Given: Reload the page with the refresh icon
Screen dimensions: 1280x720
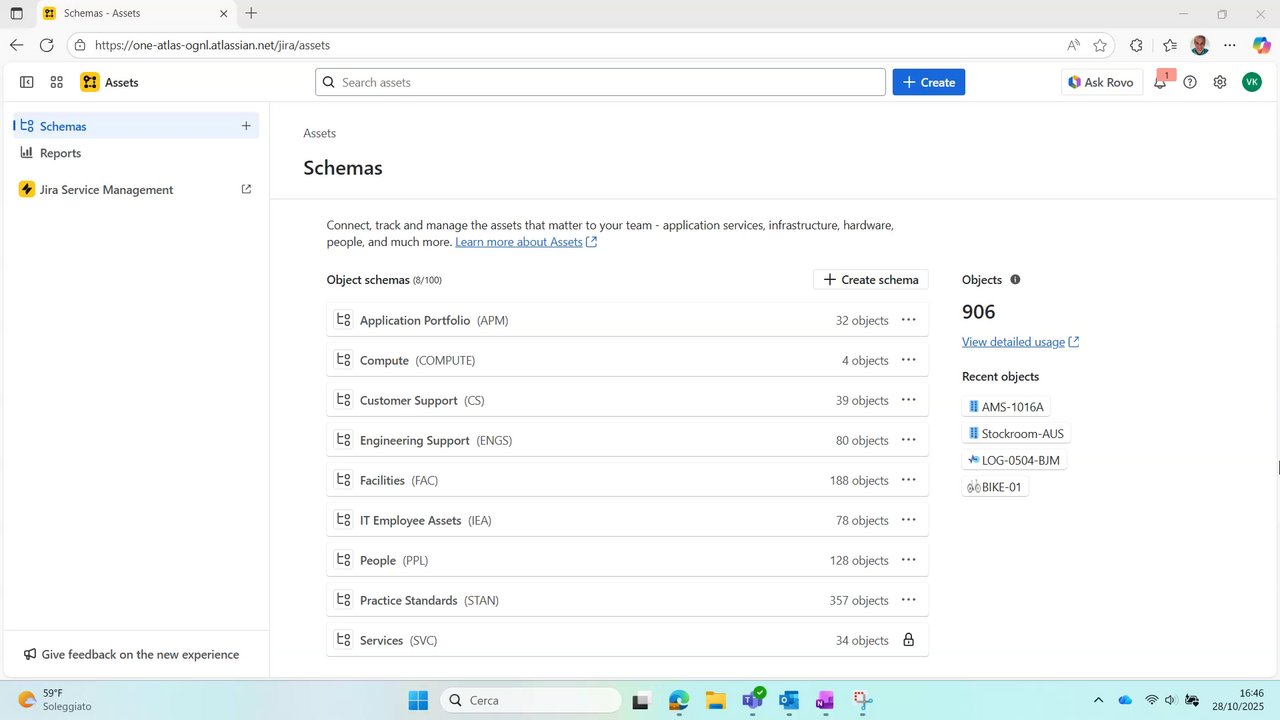Looking at the screenshot, I should click(46, 45).
